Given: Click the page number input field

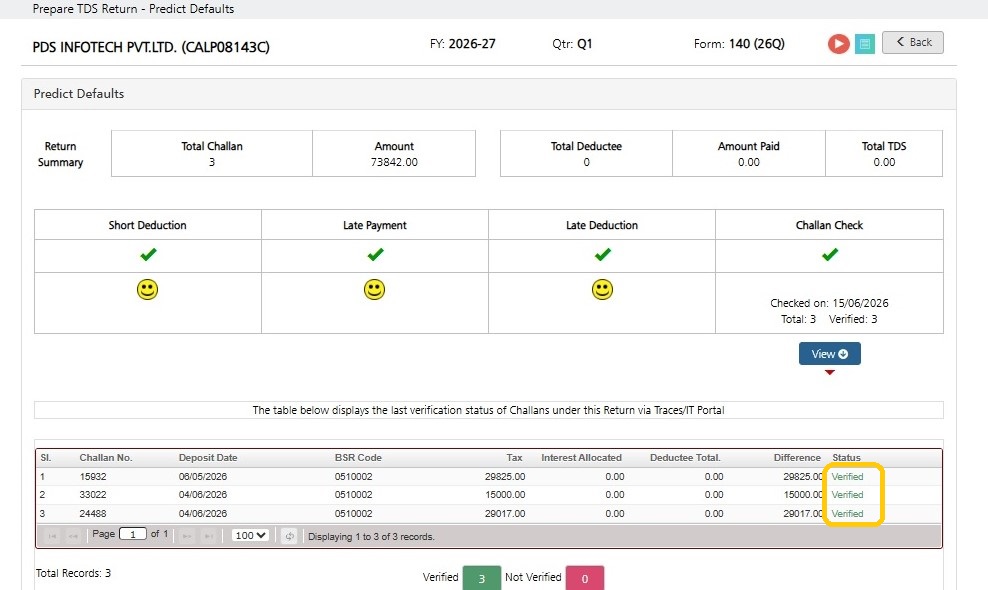Looking at the screenshot, I should pos(133,535).
